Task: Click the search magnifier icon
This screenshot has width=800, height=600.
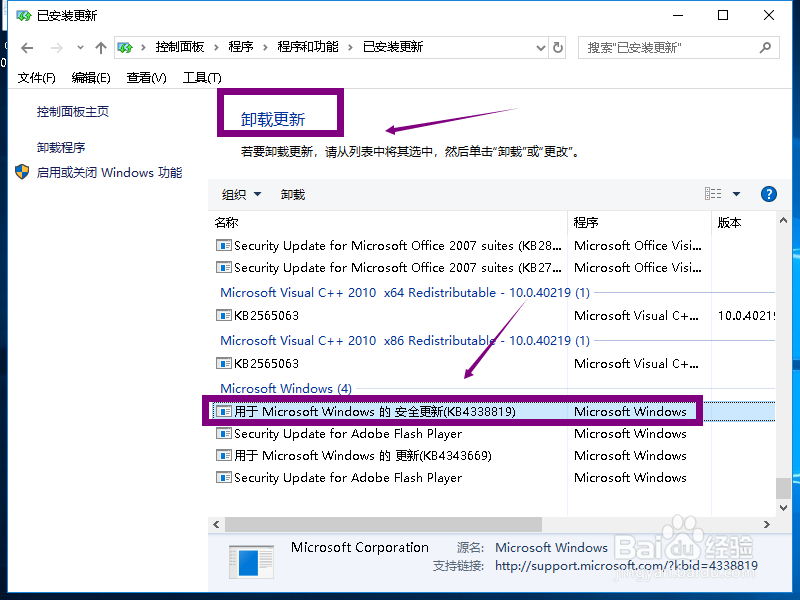Action: [x=766, y=47]
